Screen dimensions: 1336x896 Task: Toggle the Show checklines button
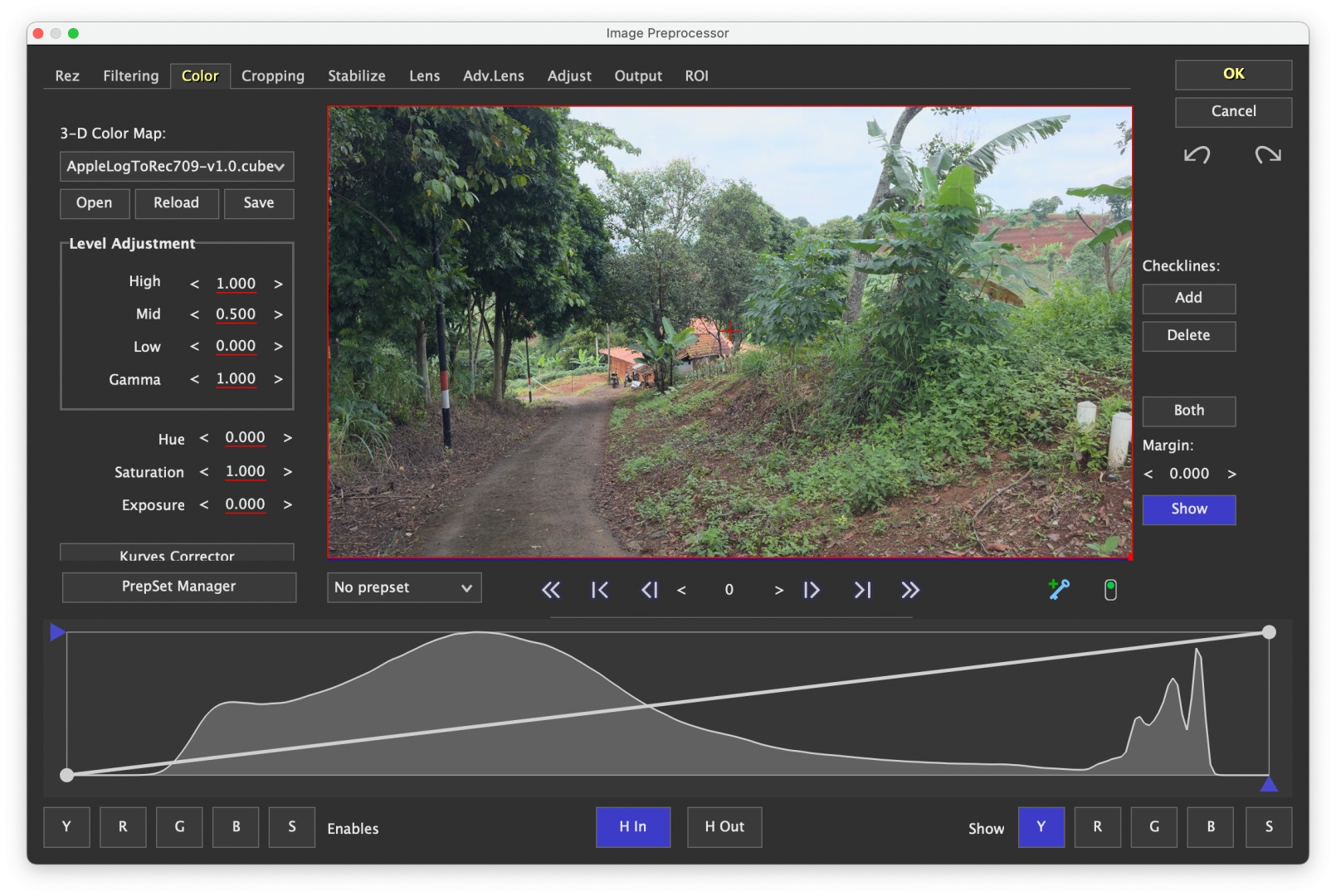pos(1188,509)
